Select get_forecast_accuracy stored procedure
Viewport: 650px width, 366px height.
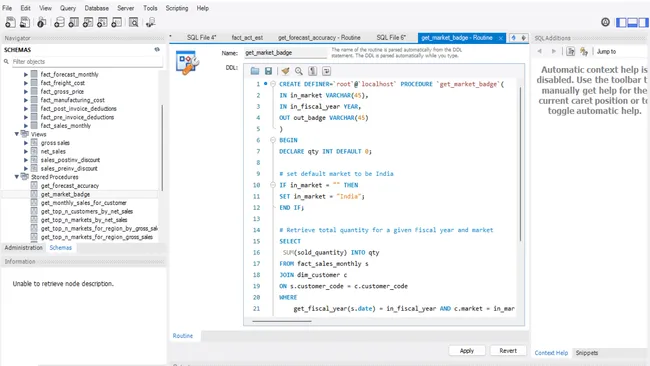[70, 186]
